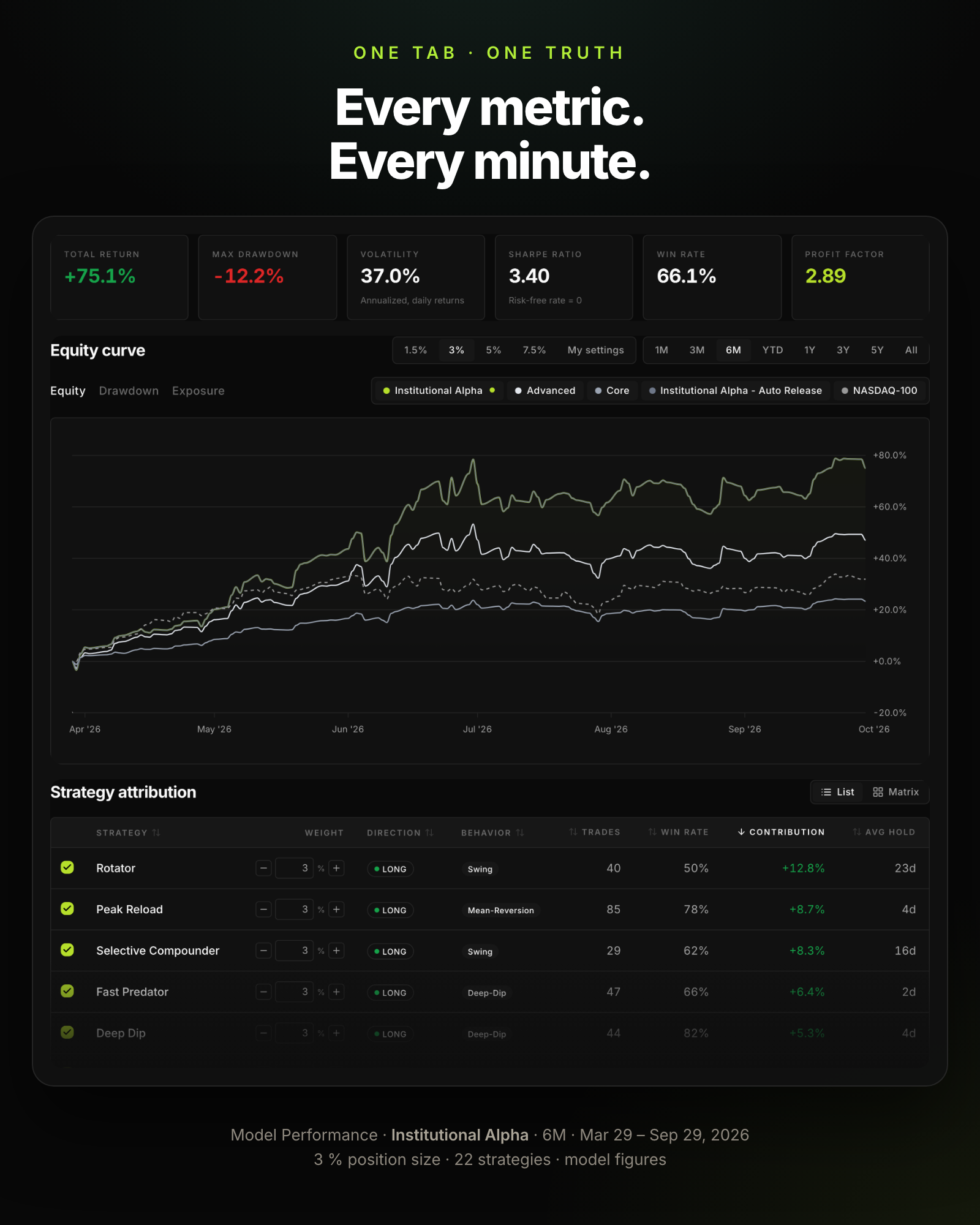Switch attribution to List view
The width and height of the screenshot is (980, 1225).
837,792
